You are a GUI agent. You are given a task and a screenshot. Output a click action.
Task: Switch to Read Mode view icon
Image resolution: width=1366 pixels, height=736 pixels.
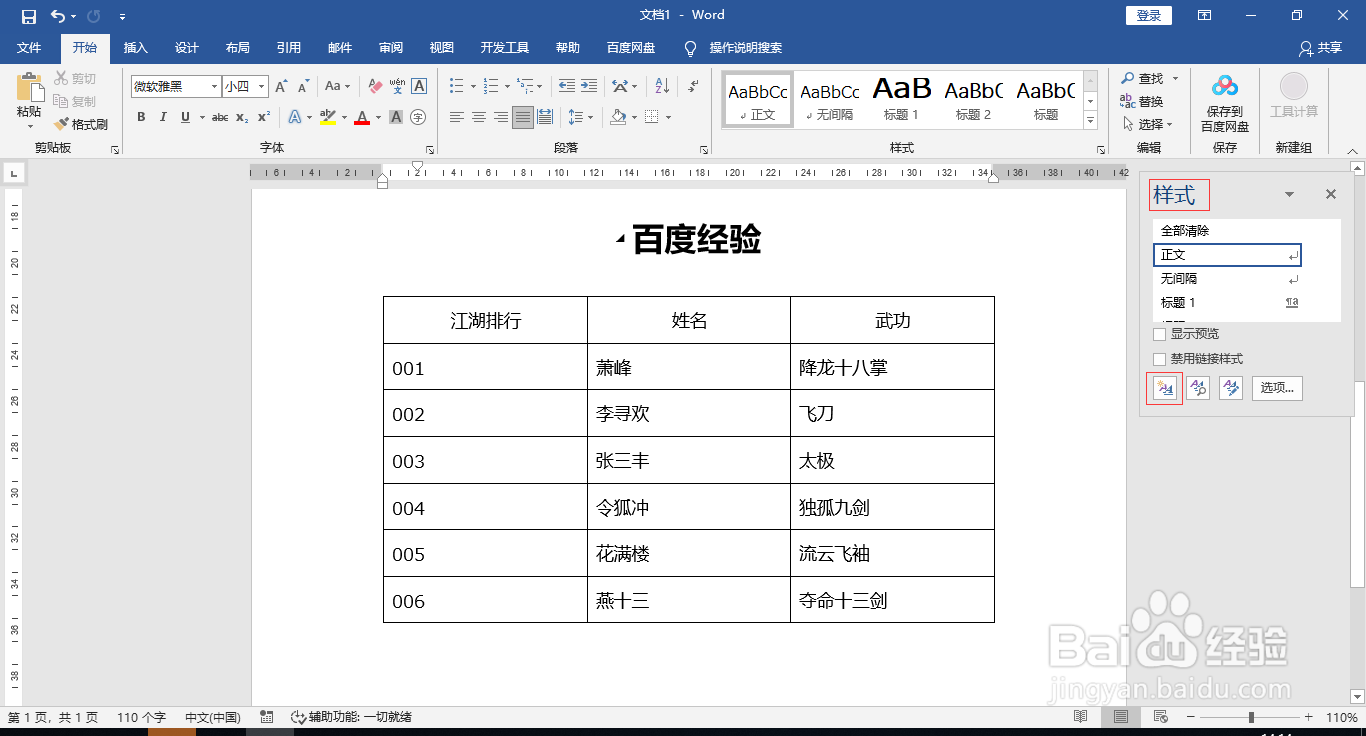(1080, 716)
